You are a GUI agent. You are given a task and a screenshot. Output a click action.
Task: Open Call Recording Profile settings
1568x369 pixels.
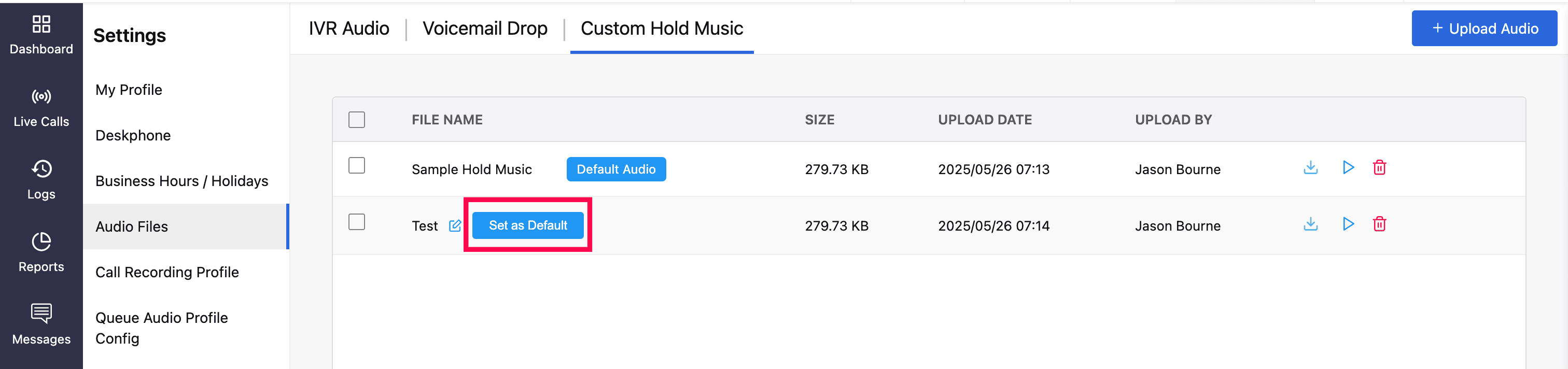pyautogui.click(x=167, y=272)
